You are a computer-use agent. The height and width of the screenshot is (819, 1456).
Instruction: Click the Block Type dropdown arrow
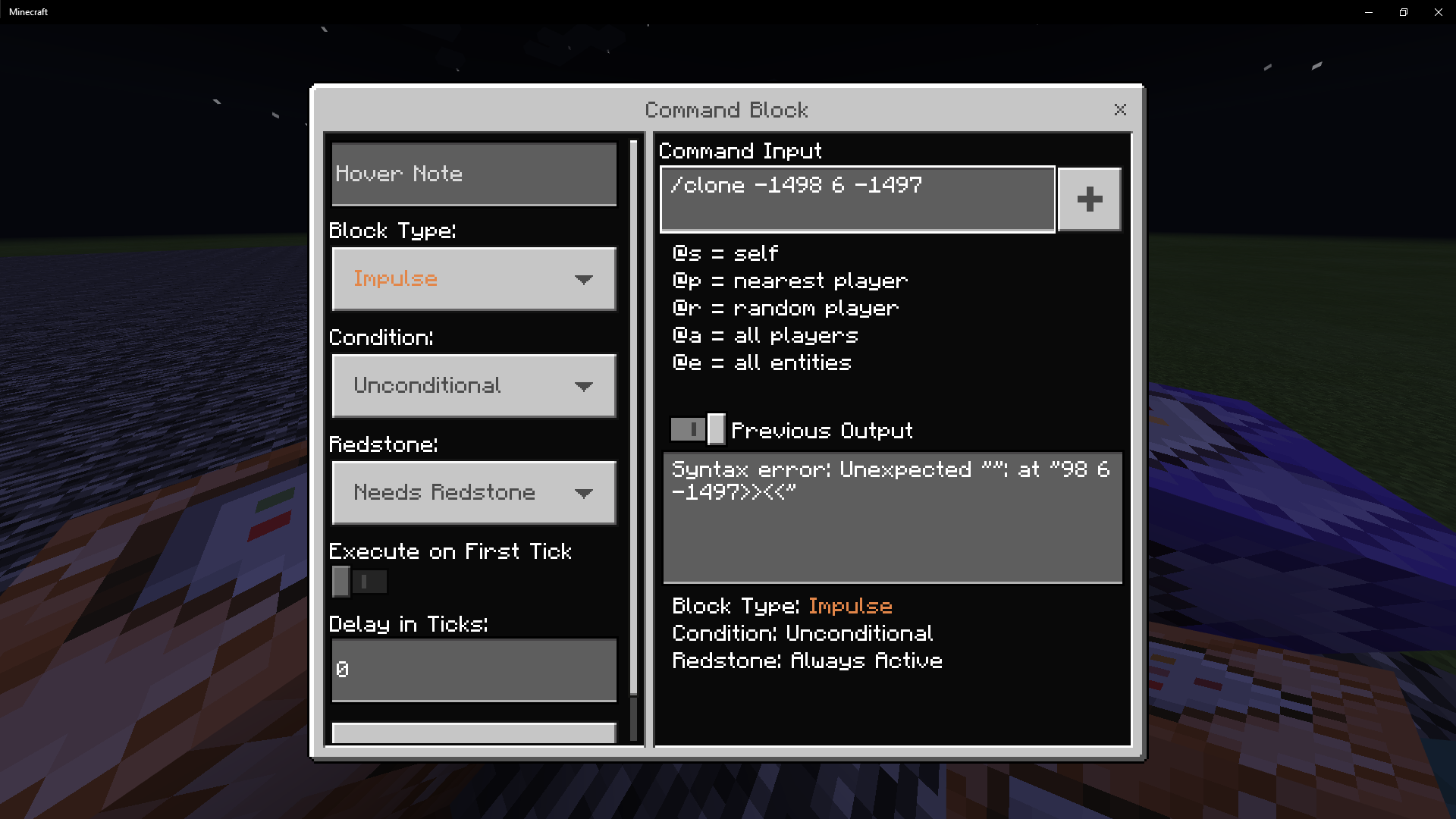pos(583,280)
